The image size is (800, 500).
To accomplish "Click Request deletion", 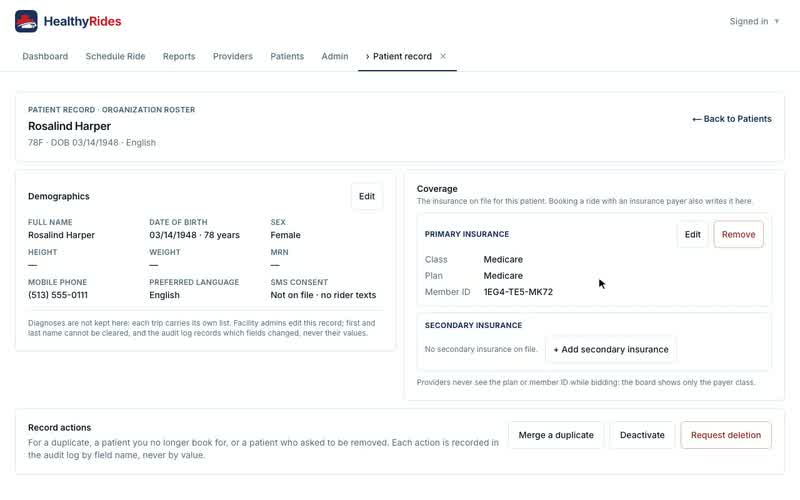I will [x=726, y=435].
